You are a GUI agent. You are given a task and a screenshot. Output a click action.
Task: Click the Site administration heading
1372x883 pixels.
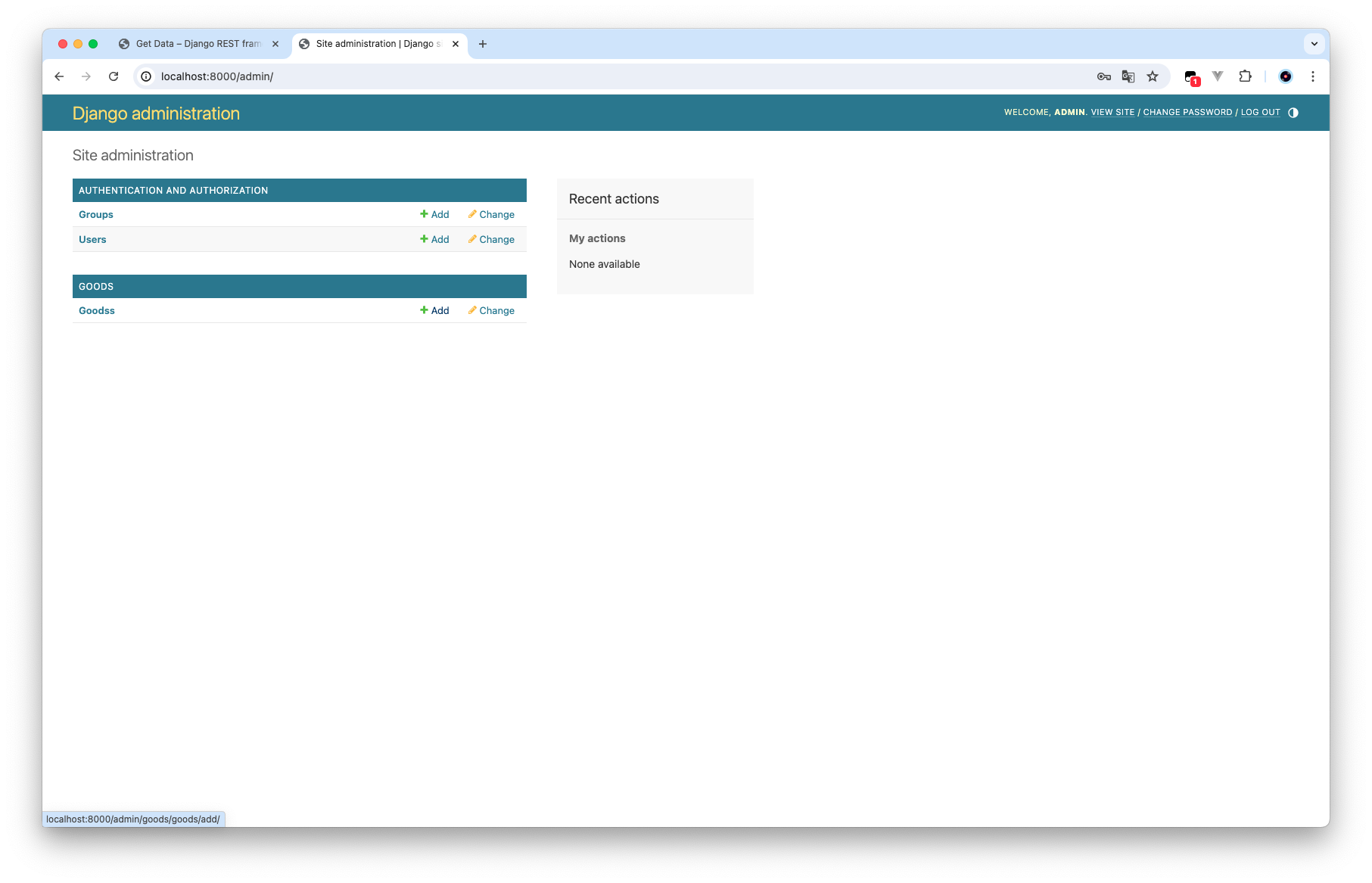(133, 155)
